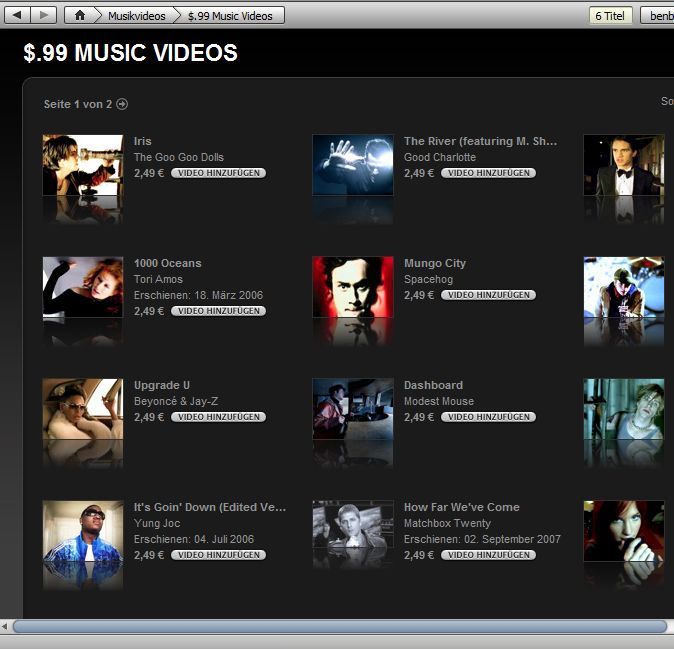Screen dimensions: 674x649
Task: Open the 1000 Oceans thumbnail
Action: click(x=83, y=287)
